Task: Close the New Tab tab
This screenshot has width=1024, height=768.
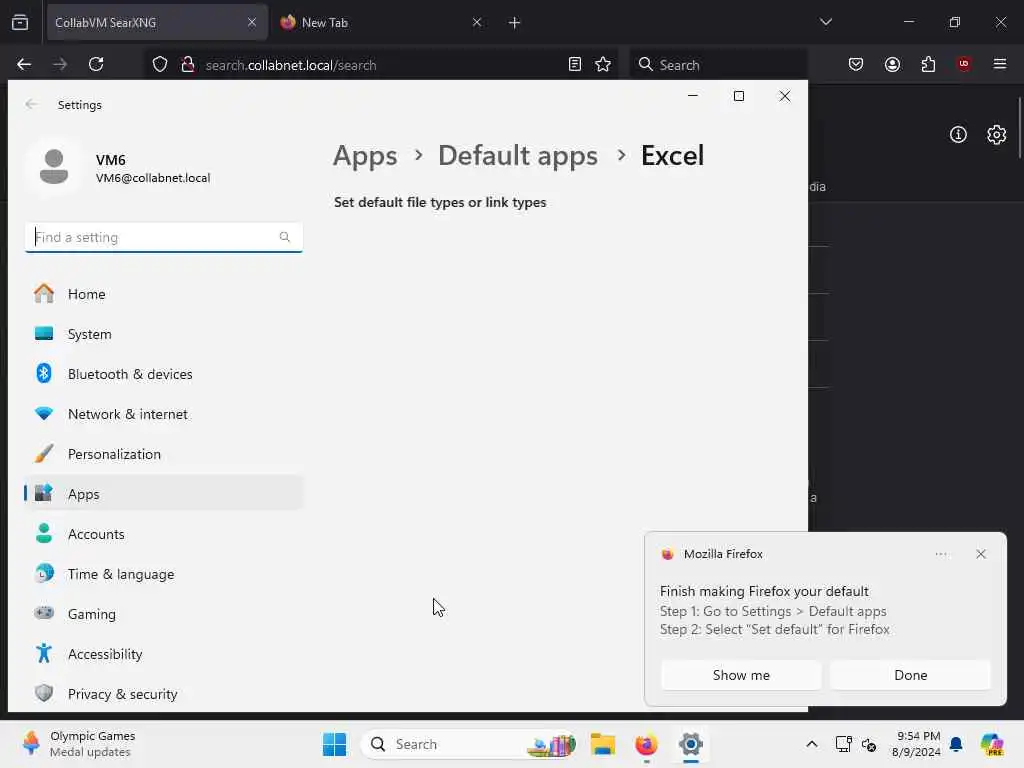Action: coord(477,22)
